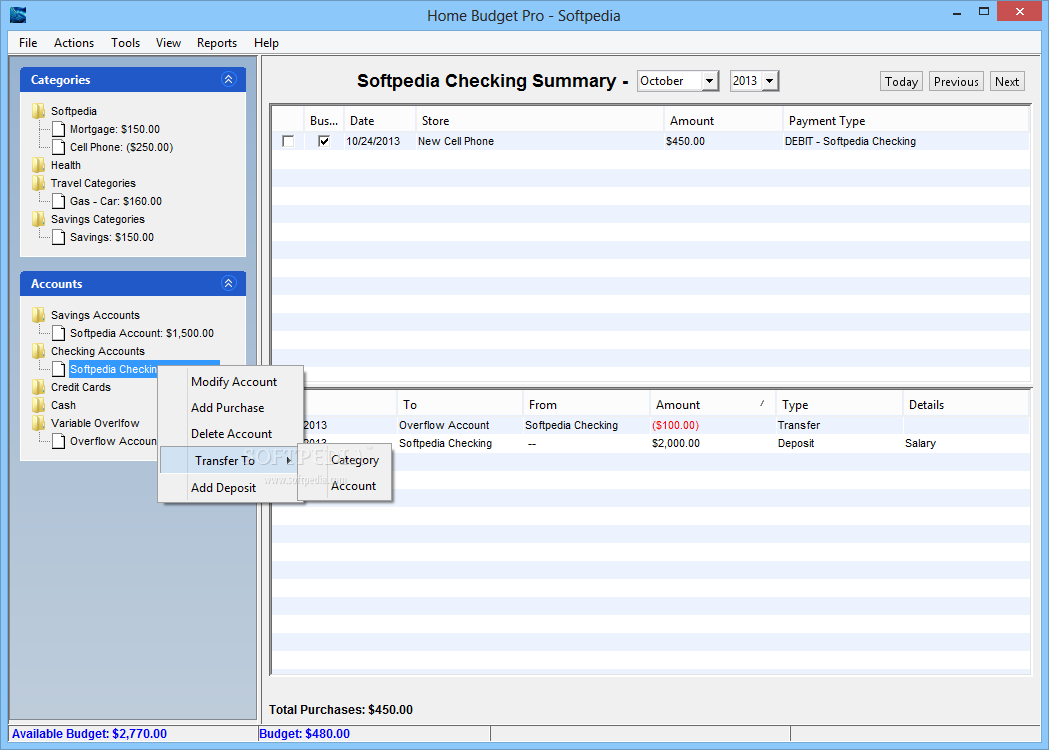Open the Reports menu

pos(217,43)
